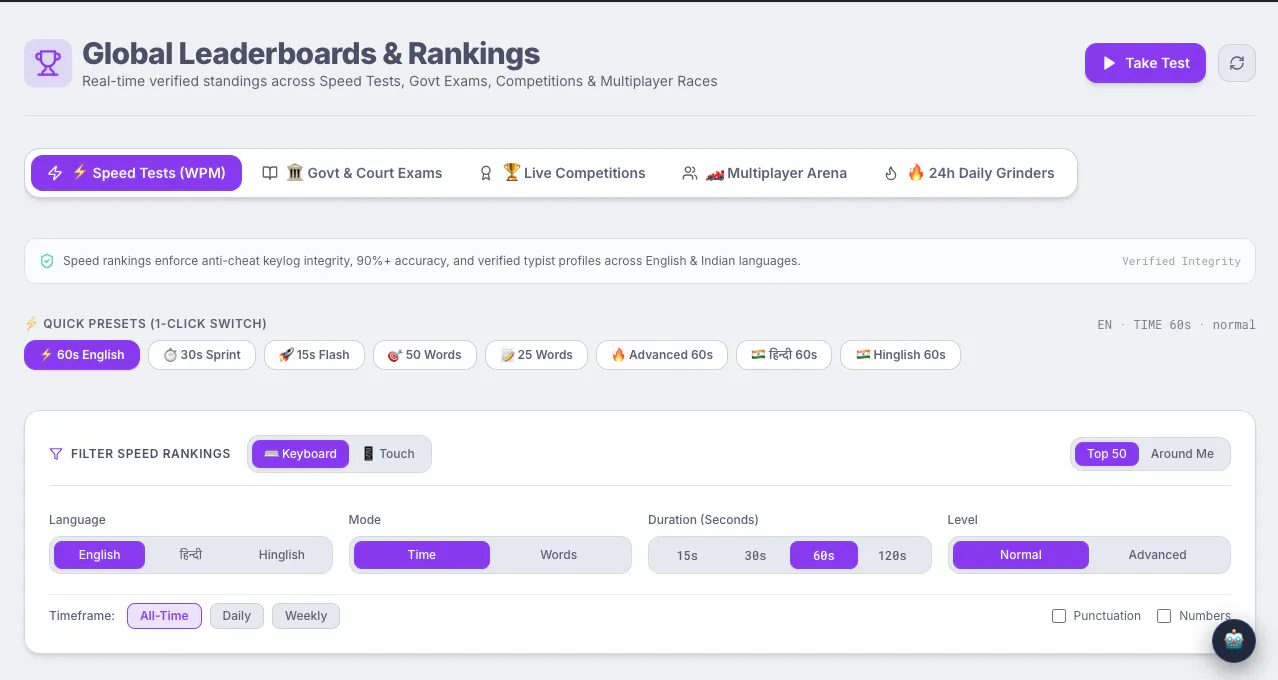Viewport: 1278px width, 680px height.
Task: Click the Verified Integrity label
Action: click(x=1181, y=261)
